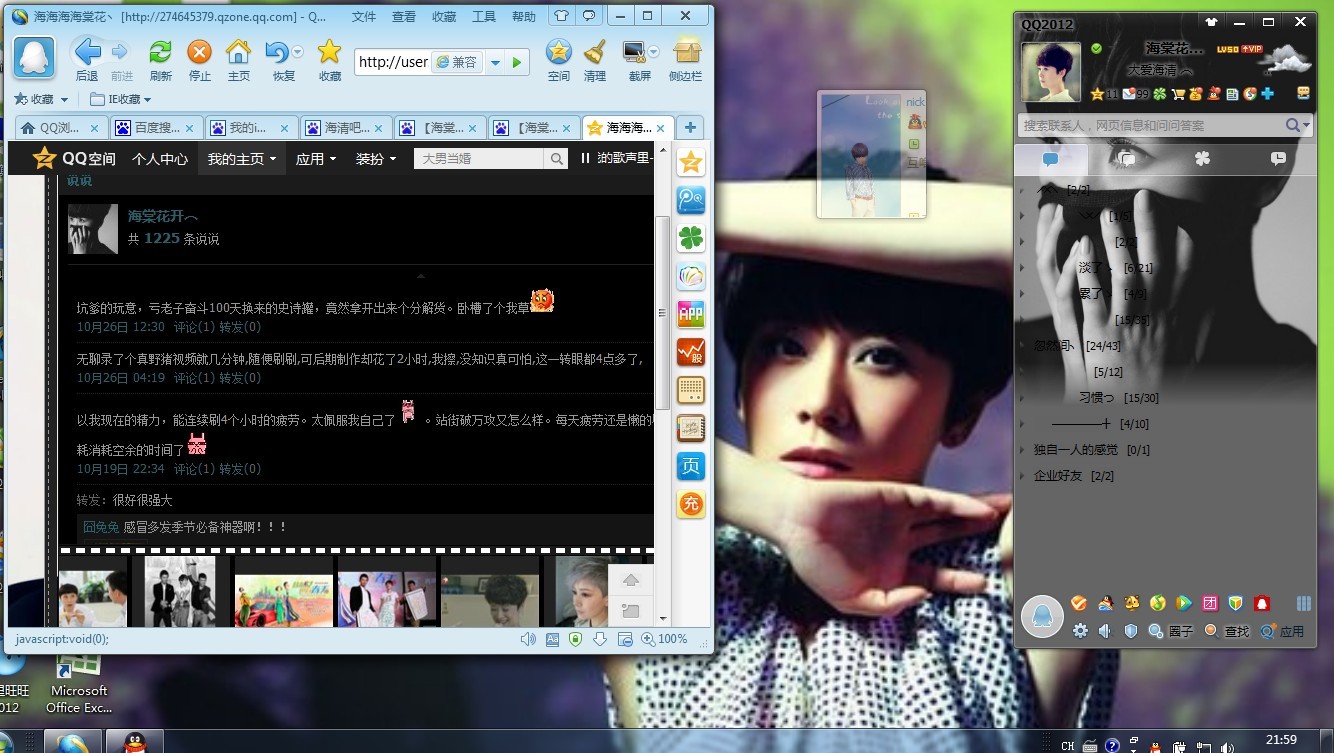
Task: Click the orange 充 recharge icon in sidebar
Action: tap(691, 504)
